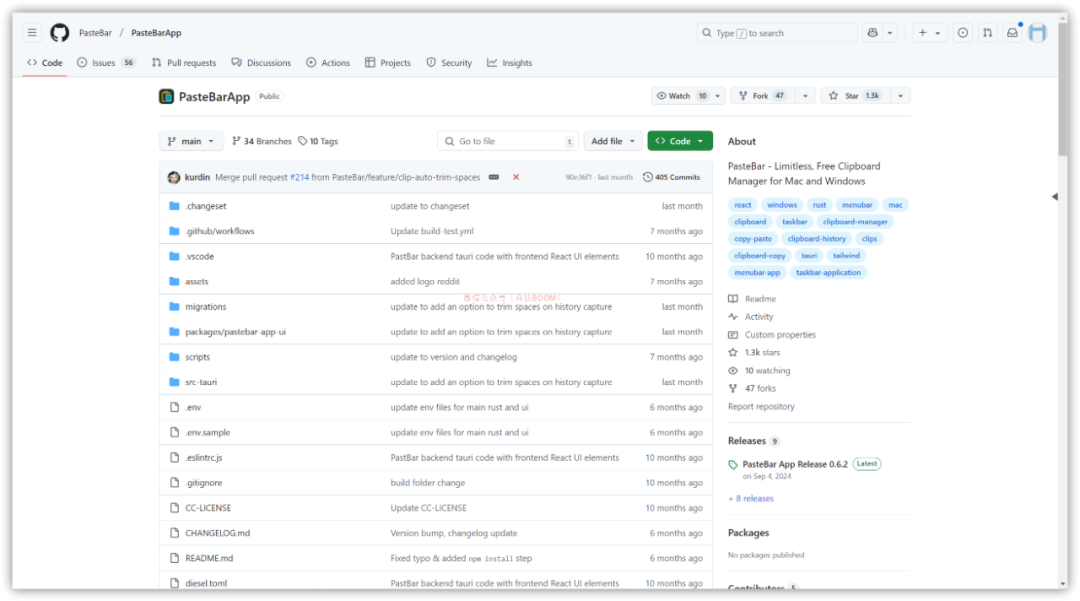Click the eye icon beside 10 watching
Screen dimensions: 1080x601
733,370
